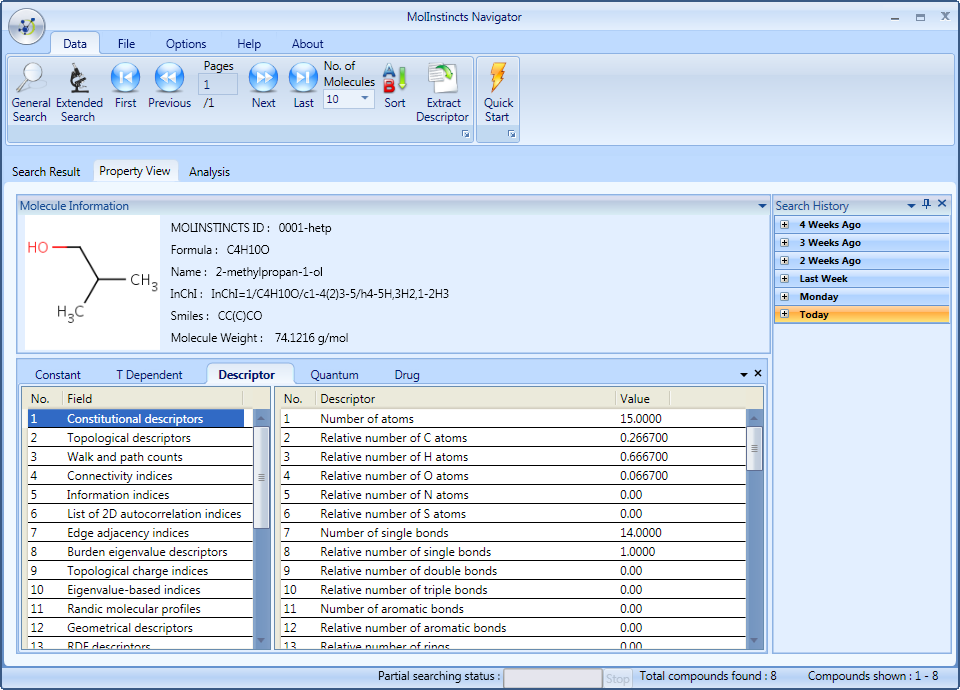Image resolution: width=960 pixels, height=690 pixels.
Task: Select Connectivity indices field row
Action: 140,476
